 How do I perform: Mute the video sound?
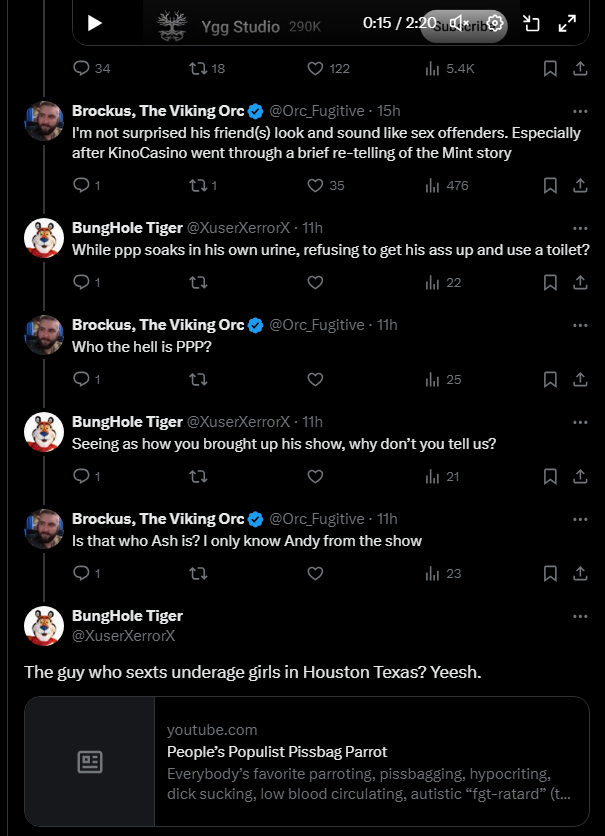459,23
